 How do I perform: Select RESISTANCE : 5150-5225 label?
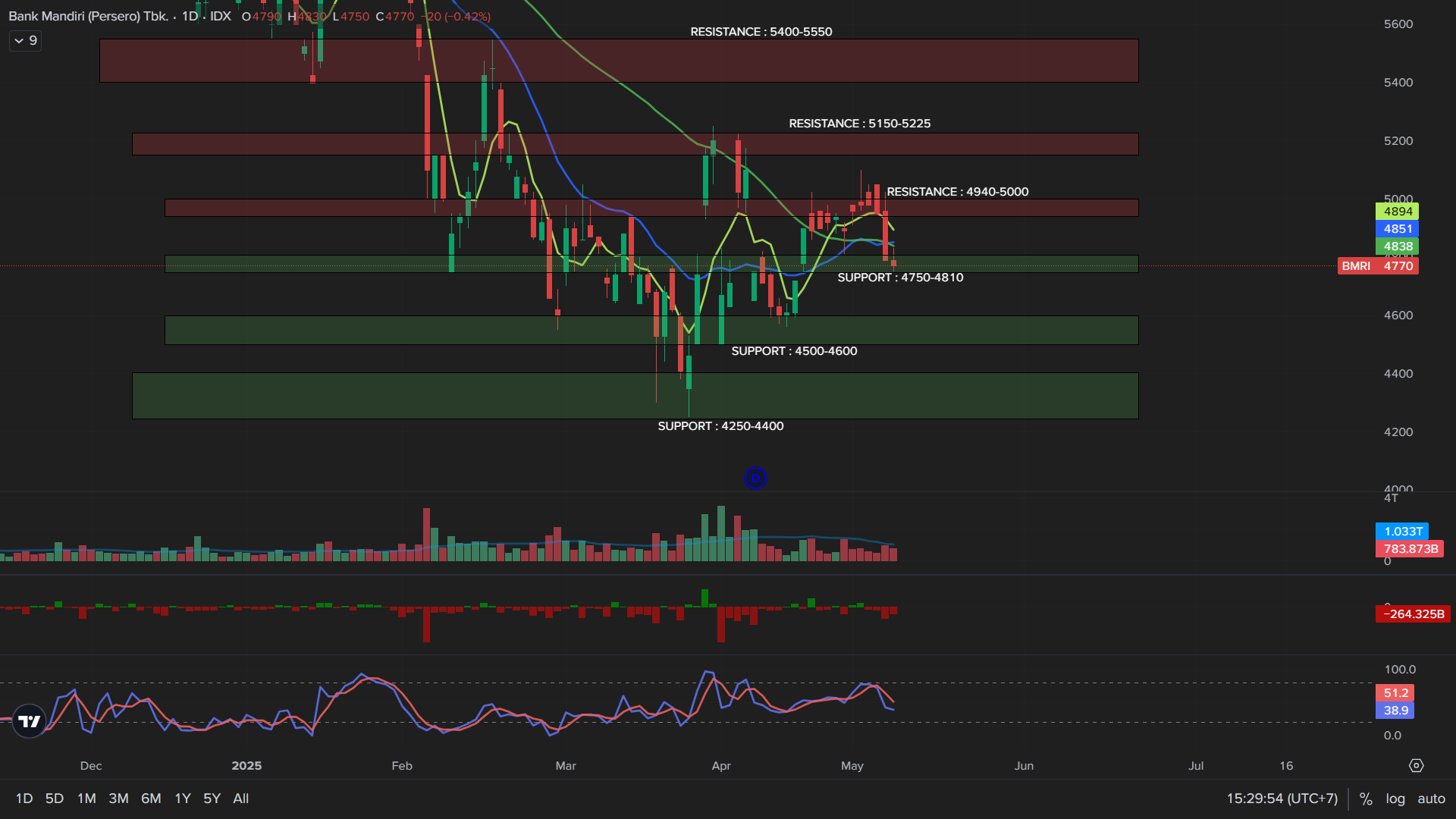859,124
